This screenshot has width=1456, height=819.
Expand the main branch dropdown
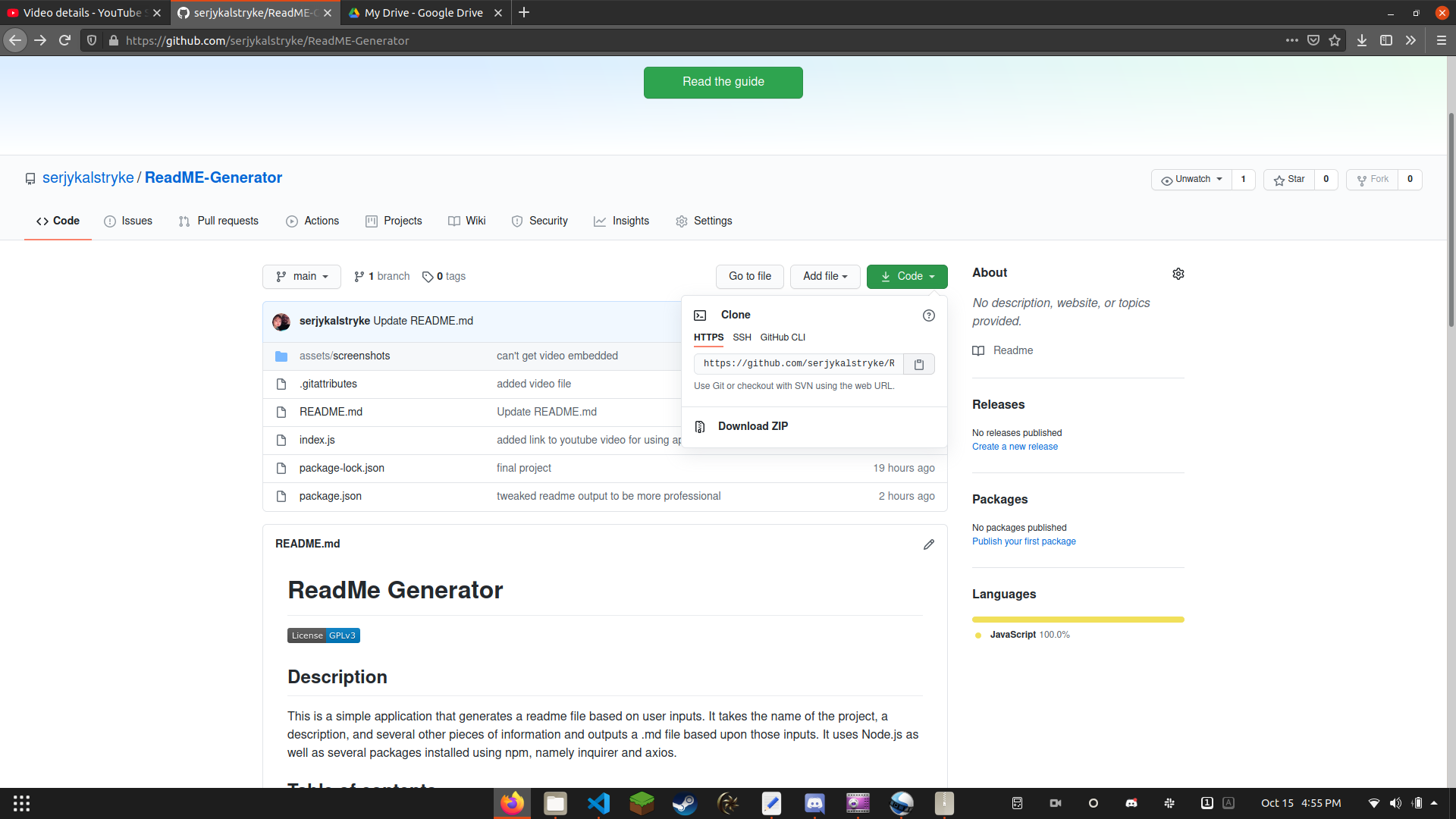302,277
